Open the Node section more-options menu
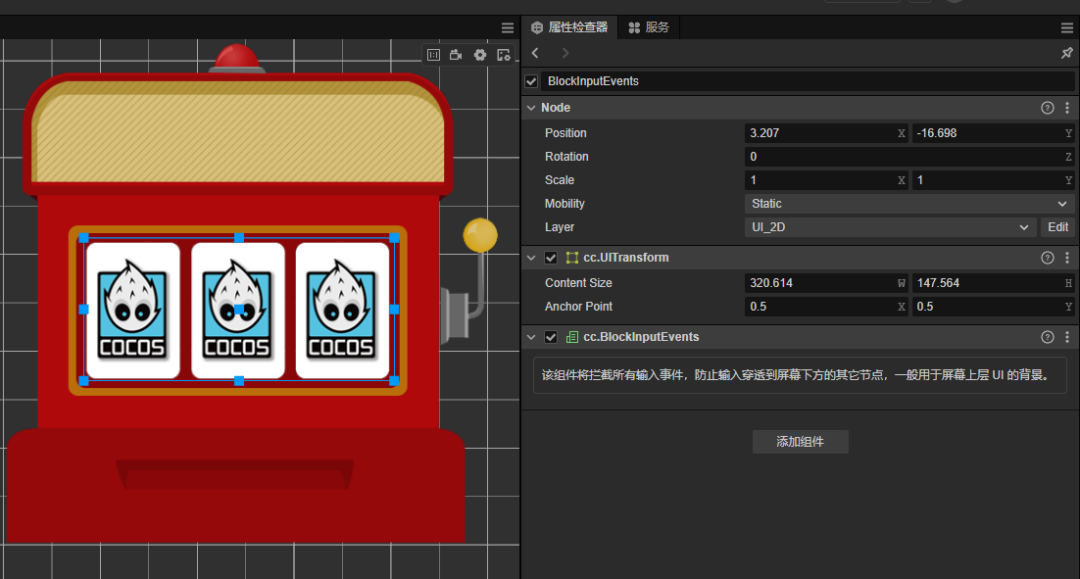The height and width of the screenshot is (579, 1080). [1068, 108]
